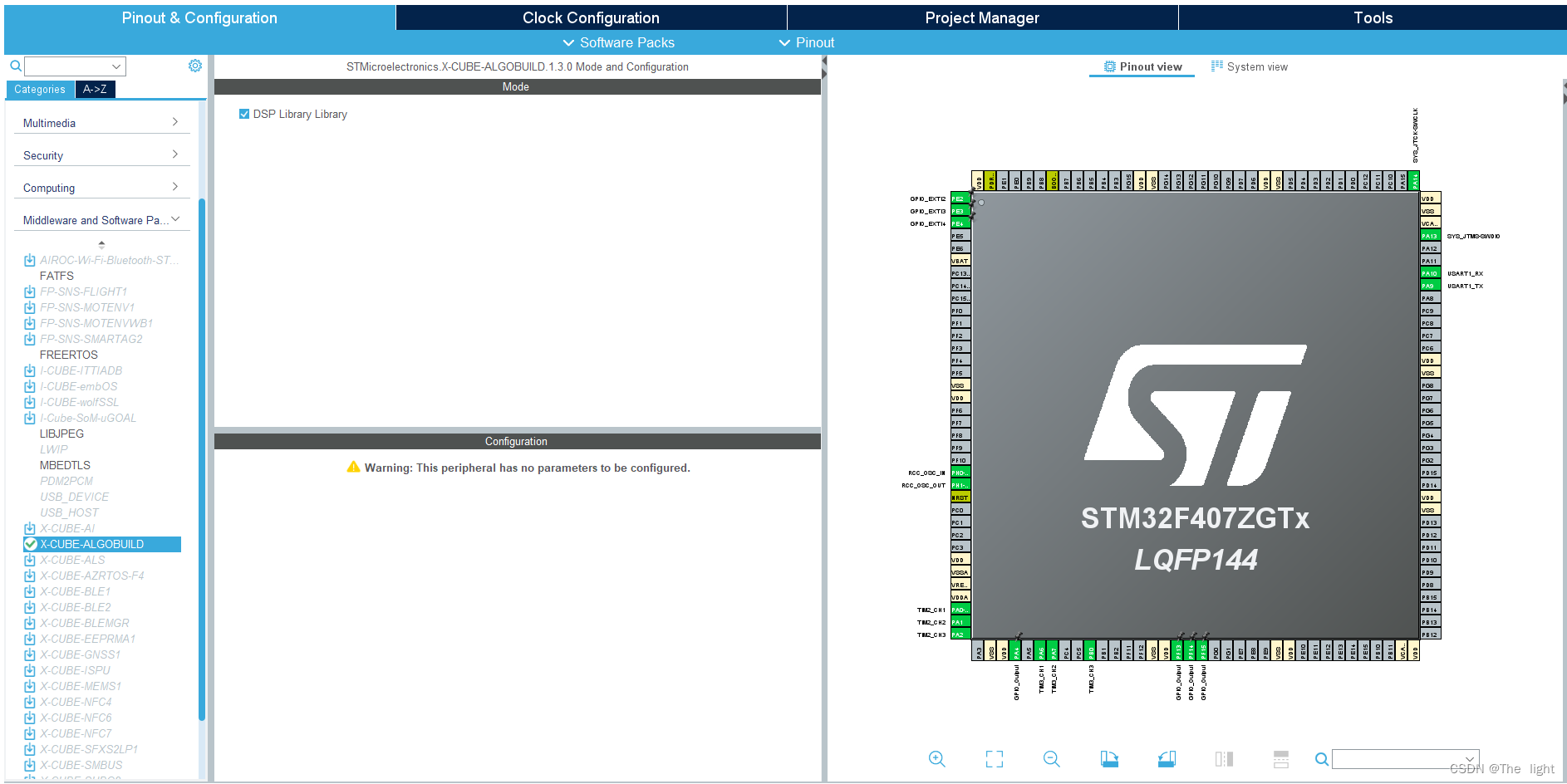Uncheck the DSP Library Library checkbox
Screen dimensions: 1567x784
244,114
